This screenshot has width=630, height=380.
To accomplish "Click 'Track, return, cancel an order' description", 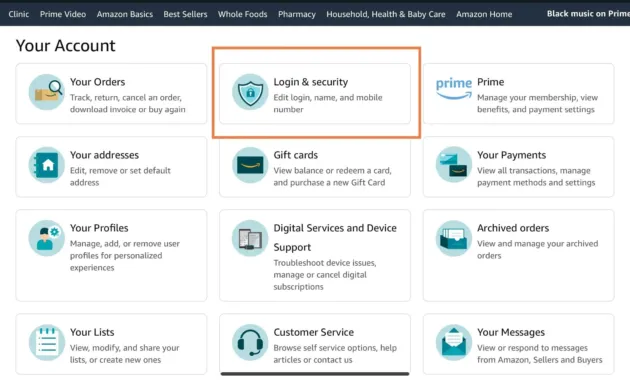I will (127, 103).
